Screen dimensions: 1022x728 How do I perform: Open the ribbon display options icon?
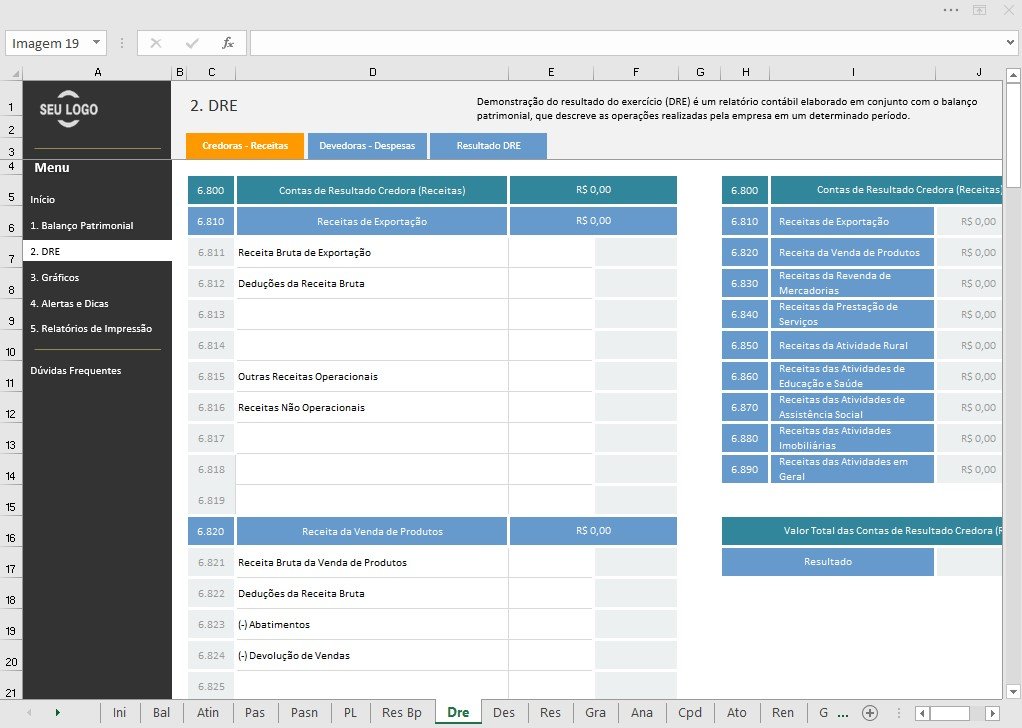pyautogui.click(x=979, y=10)
